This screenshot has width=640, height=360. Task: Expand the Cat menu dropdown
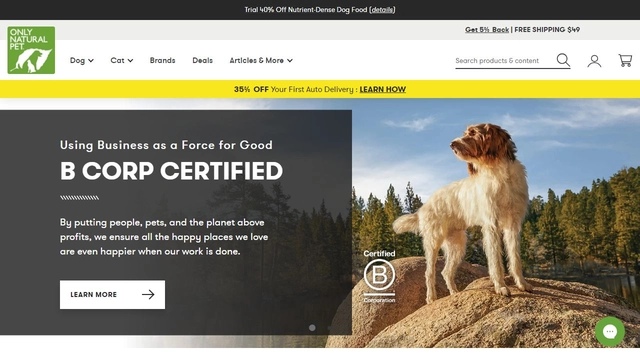[x=122, y=60]
